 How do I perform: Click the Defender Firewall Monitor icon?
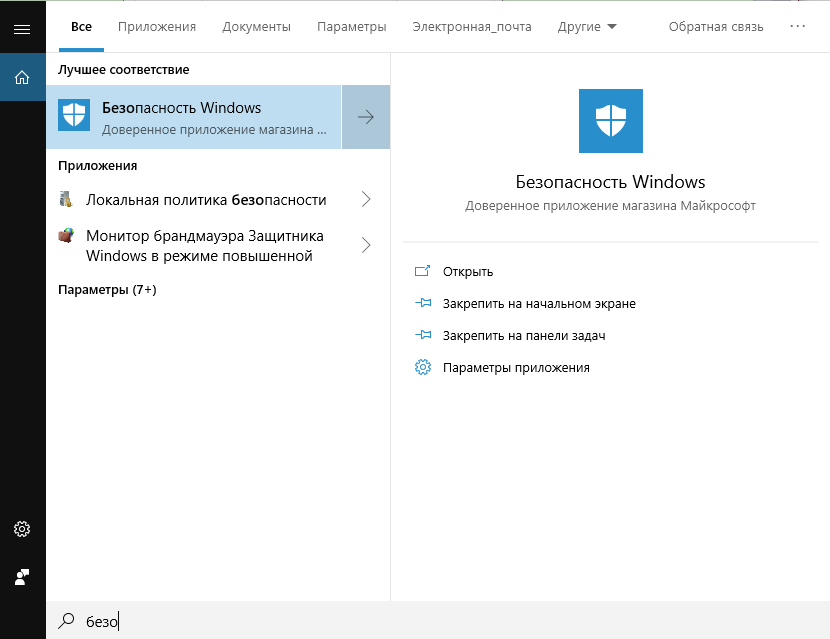coord(66,236)
